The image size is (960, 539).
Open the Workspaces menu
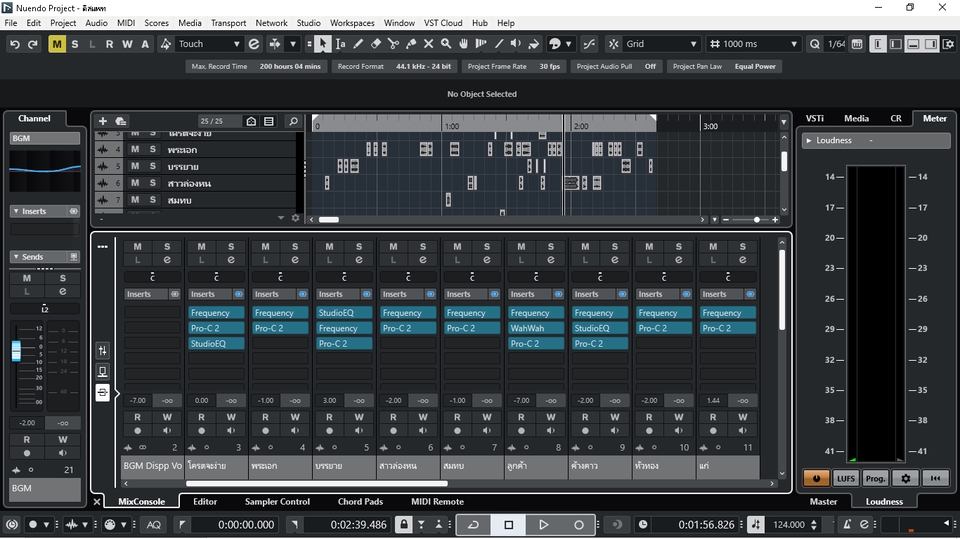[x=352, y=23]
